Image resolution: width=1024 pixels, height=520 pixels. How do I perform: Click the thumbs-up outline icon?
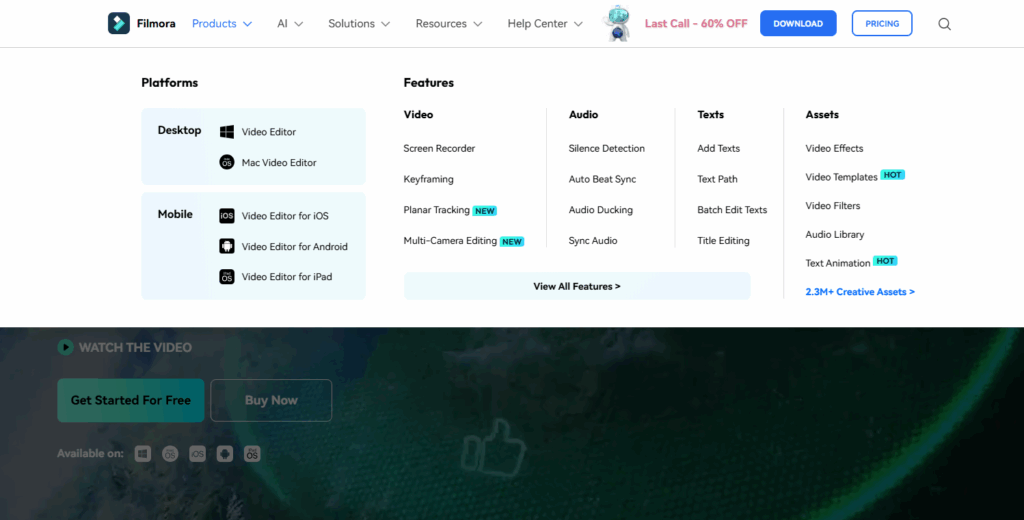pos(494,447)
